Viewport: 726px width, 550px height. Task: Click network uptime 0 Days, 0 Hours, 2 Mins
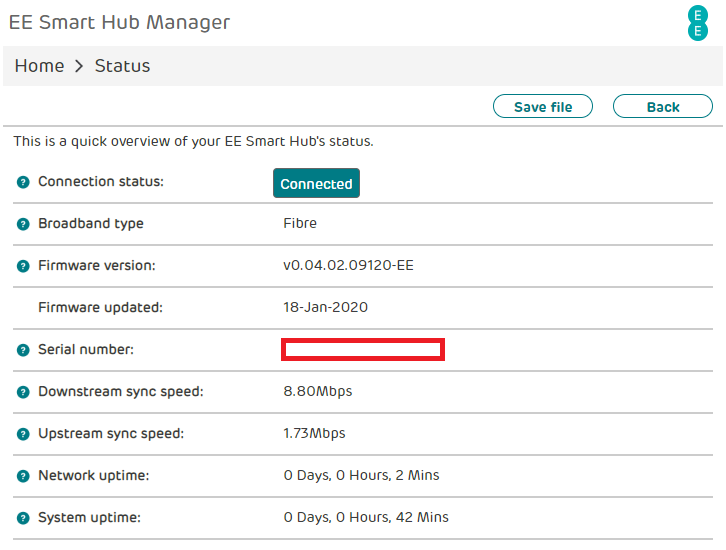point(361,475)
